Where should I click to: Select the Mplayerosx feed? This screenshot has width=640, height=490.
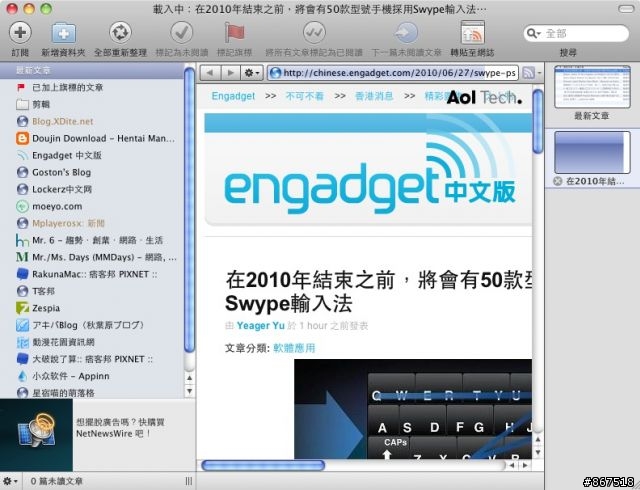point(92,223)
